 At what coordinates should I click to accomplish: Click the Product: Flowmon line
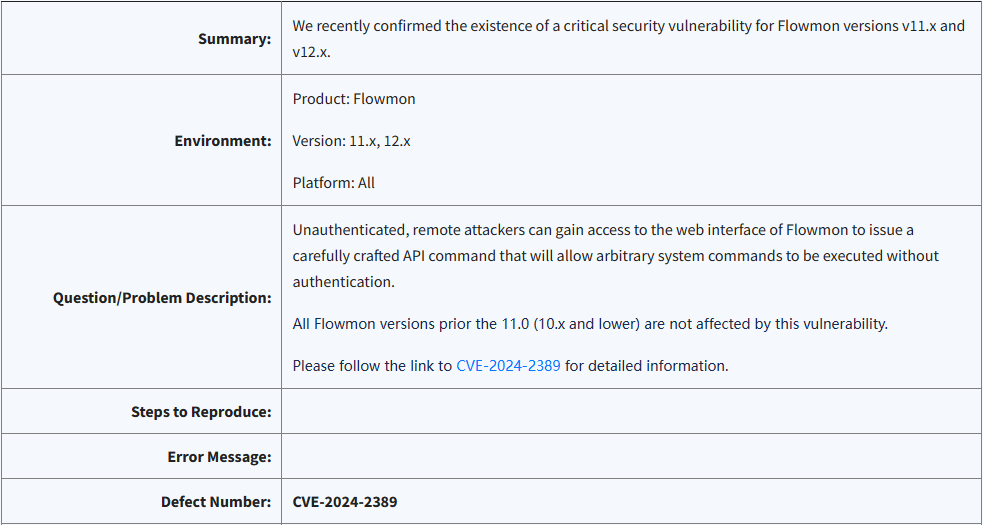(354, 99)
